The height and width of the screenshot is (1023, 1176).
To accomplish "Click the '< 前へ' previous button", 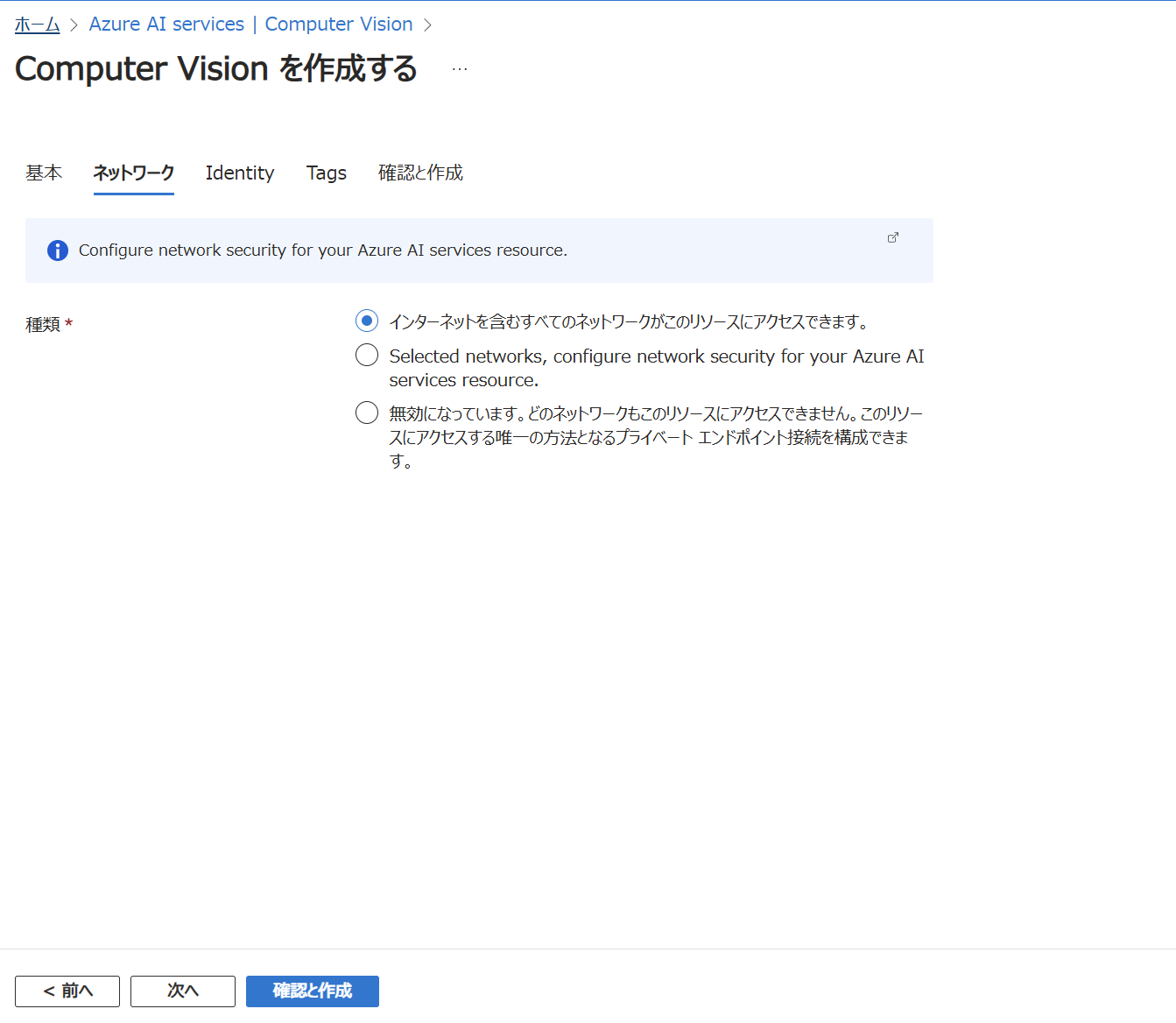I will coord(67,991).
